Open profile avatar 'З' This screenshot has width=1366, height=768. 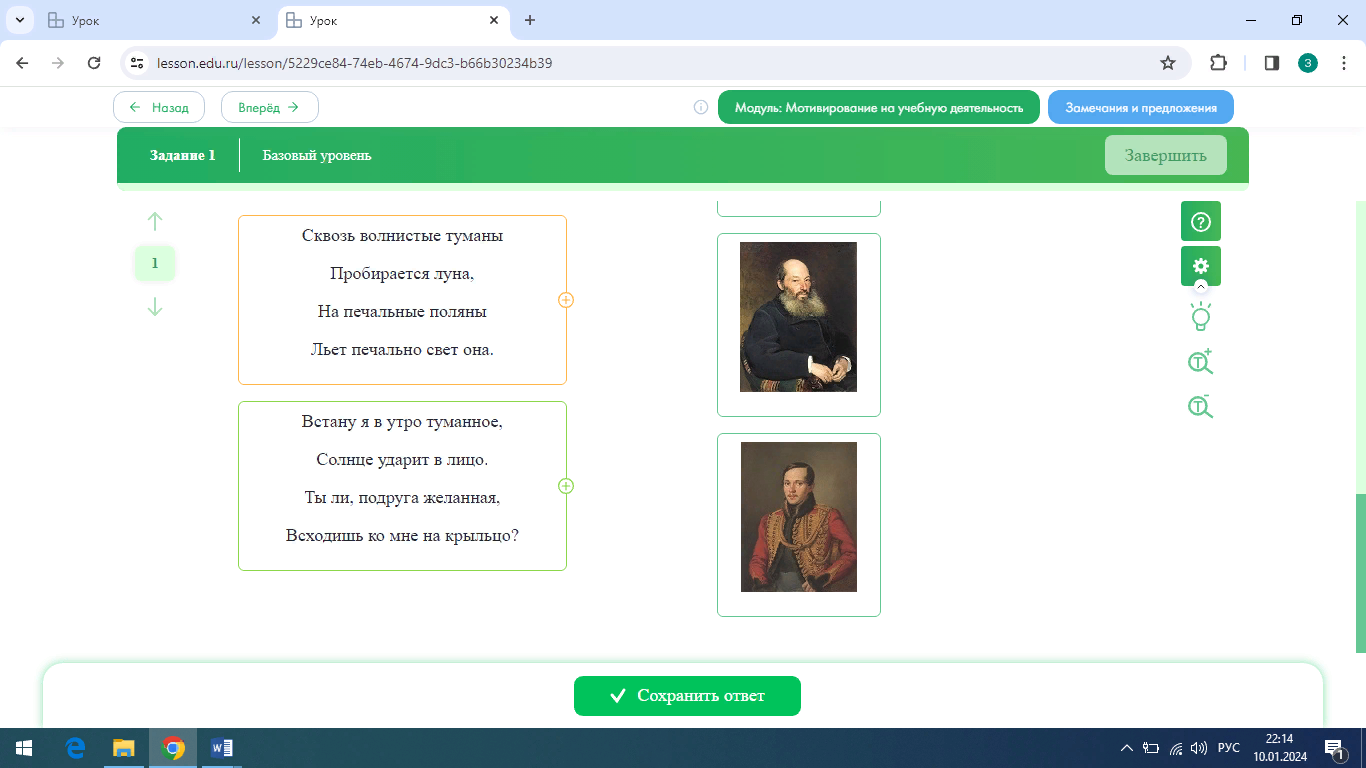pos(1308,63)
